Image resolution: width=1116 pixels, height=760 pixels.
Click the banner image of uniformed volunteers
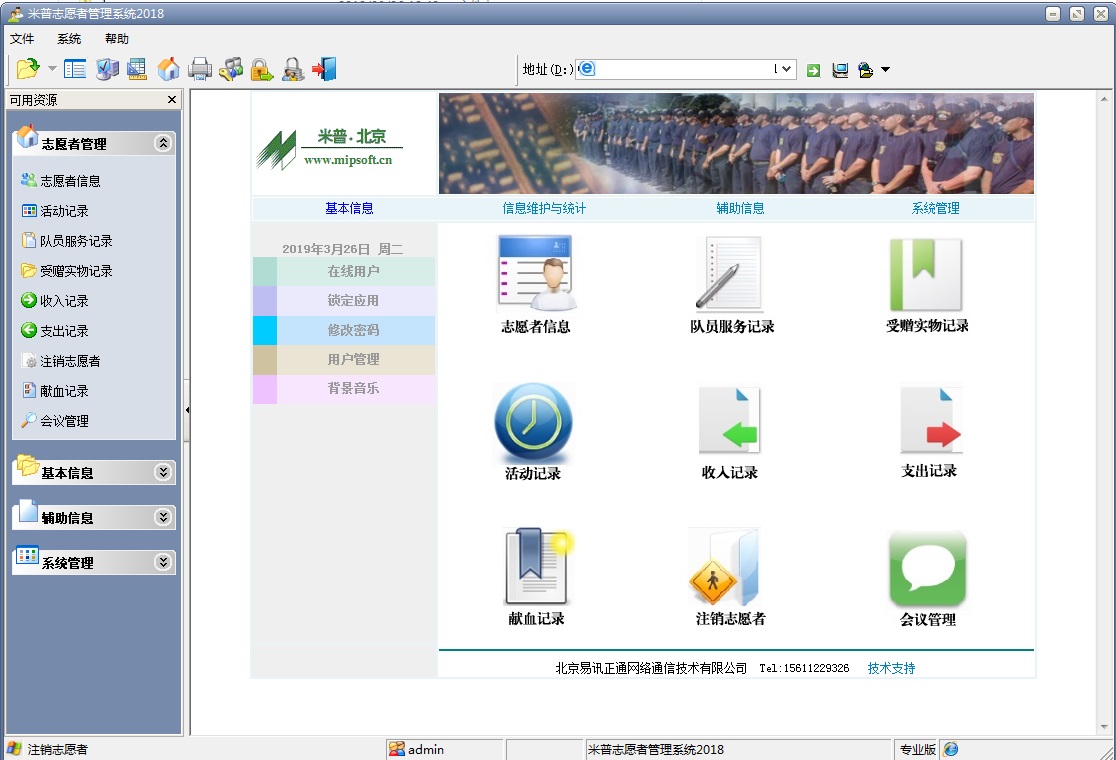point(736,144)
